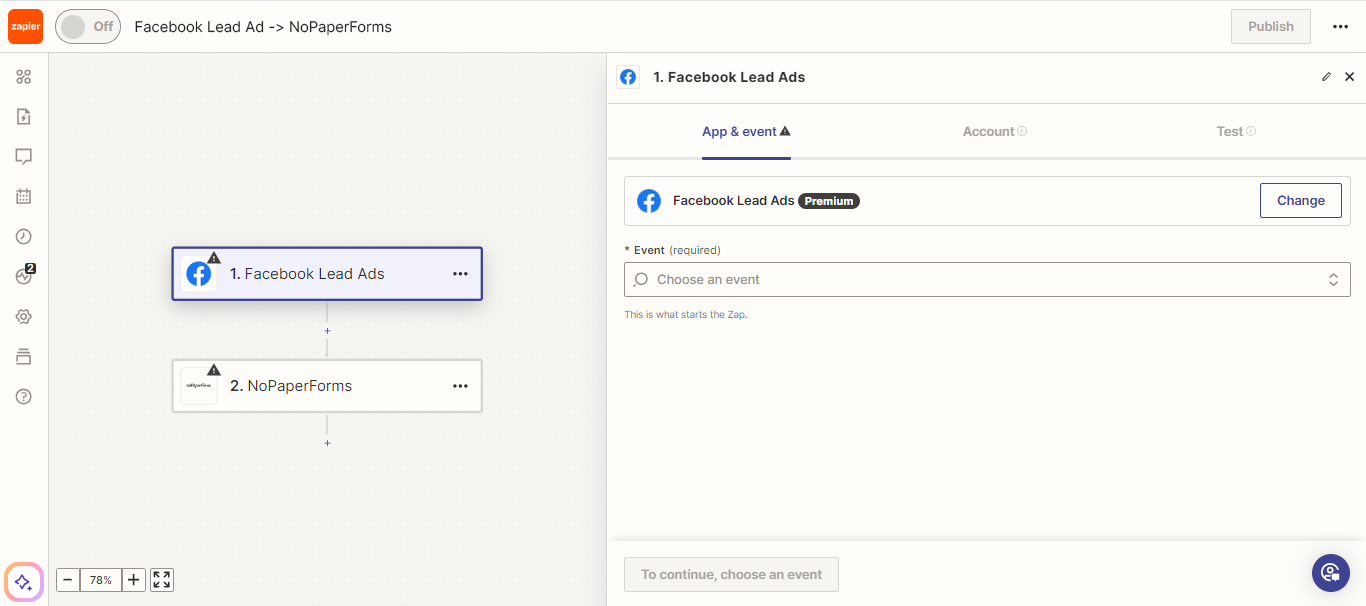Click warning icon on NoPaperForms step

click(x=214, y=370)
